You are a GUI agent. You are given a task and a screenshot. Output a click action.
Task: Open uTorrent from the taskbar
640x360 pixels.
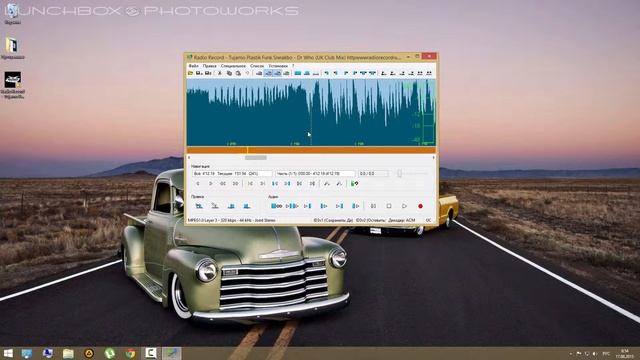click(x=109, y=353)
